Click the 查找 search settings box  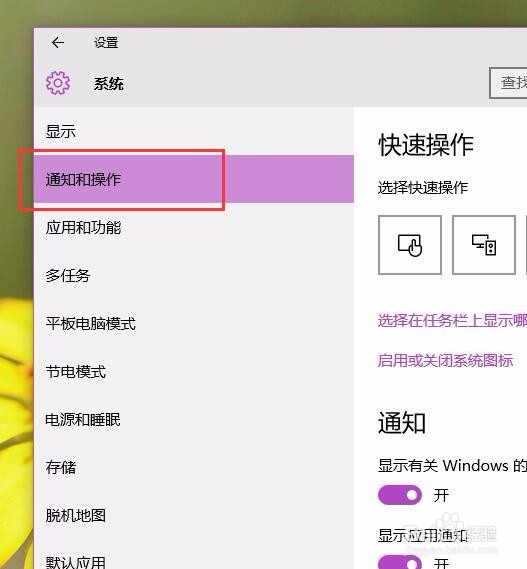coord(508,83)
